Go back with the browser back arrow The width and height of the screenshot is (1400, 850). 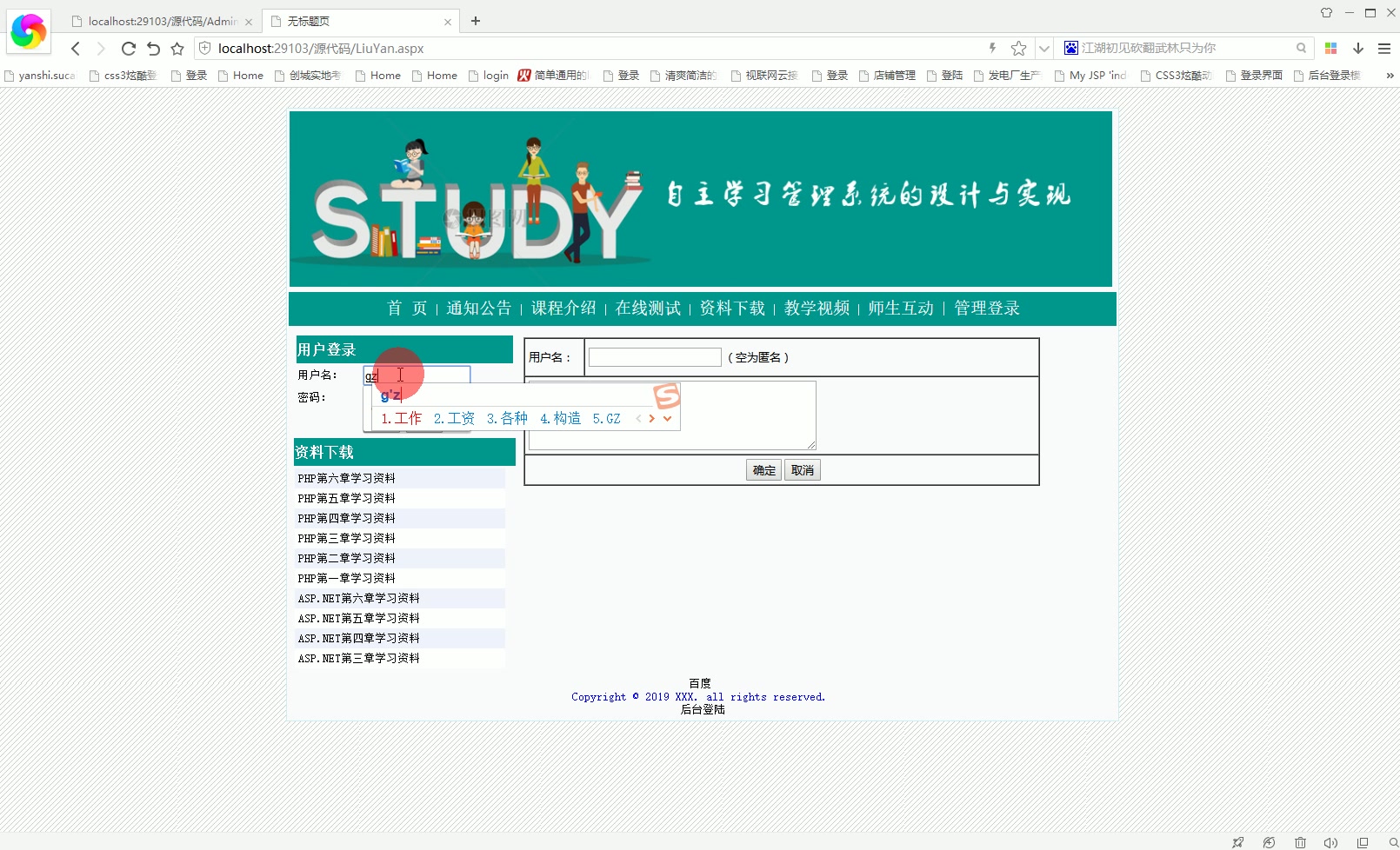(76, 49)
